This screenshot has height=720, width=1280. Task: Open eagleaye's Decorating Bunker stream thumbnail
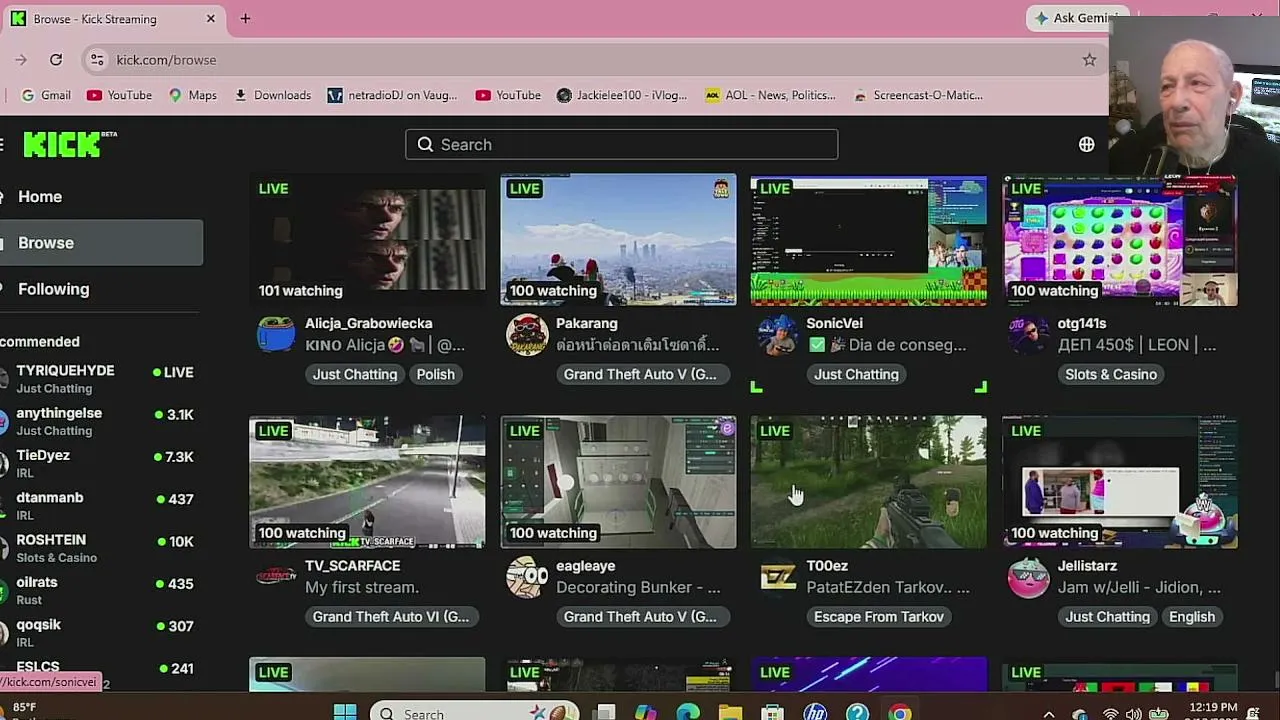(618, 482)
